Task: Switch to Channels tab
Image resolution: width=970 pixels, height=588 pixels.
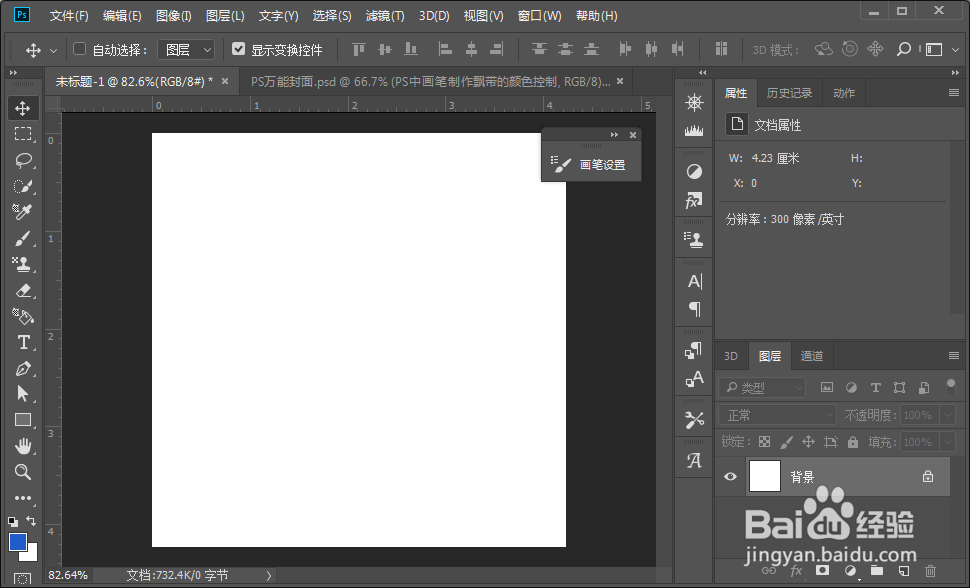Action: click(812, 356)
